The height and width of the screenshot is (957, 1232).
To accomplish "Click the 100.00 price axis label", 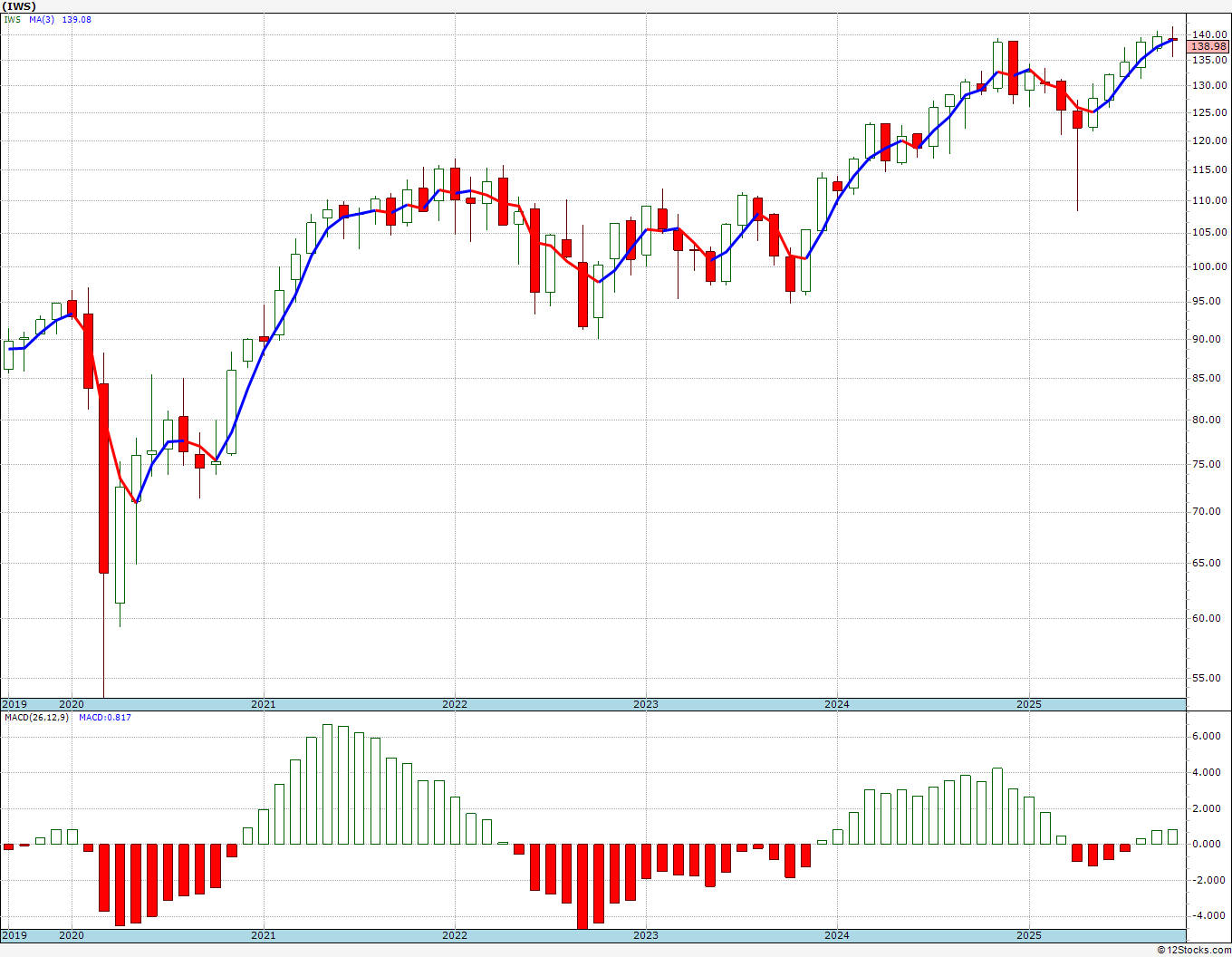I will (x=1209, y=266).
